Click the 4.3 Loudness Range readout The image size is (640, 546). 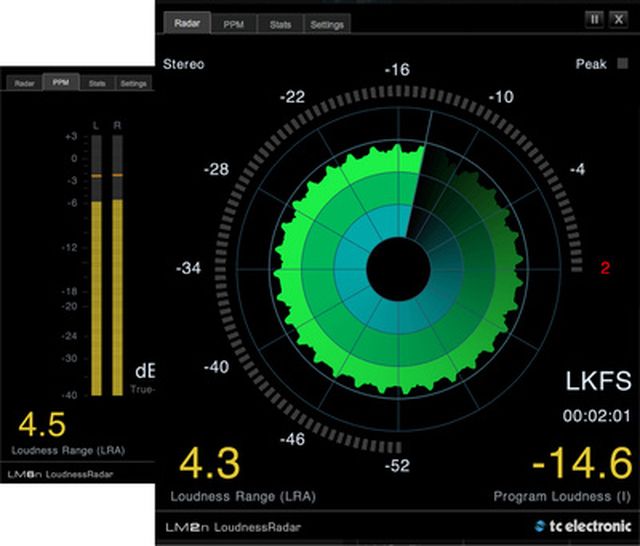coord(209,464)
